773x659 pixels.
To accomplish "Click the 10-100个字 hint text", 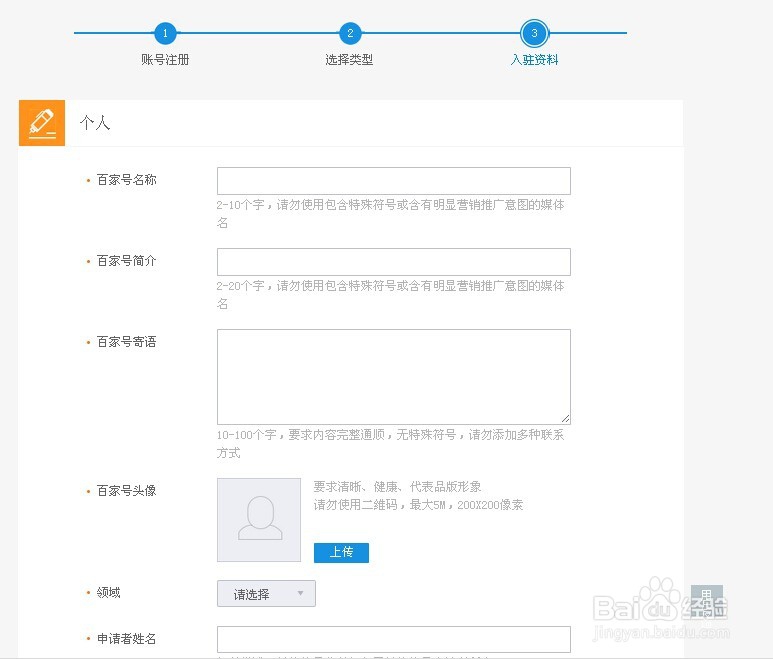I will pos(390,444).
